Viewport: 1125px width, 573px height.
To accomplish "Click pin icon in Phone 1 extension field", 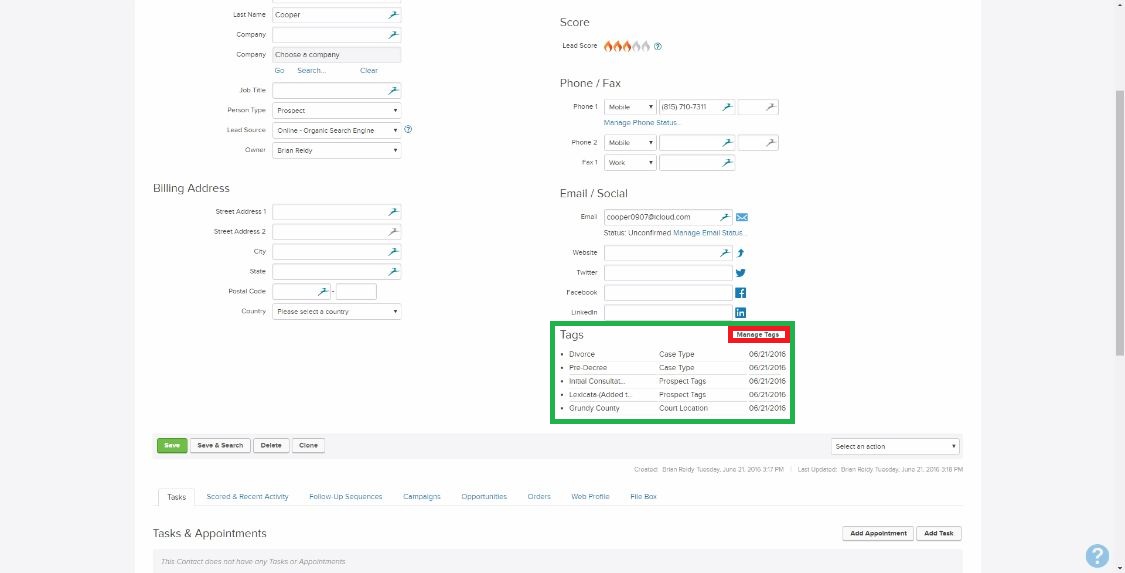I will 770,107.
